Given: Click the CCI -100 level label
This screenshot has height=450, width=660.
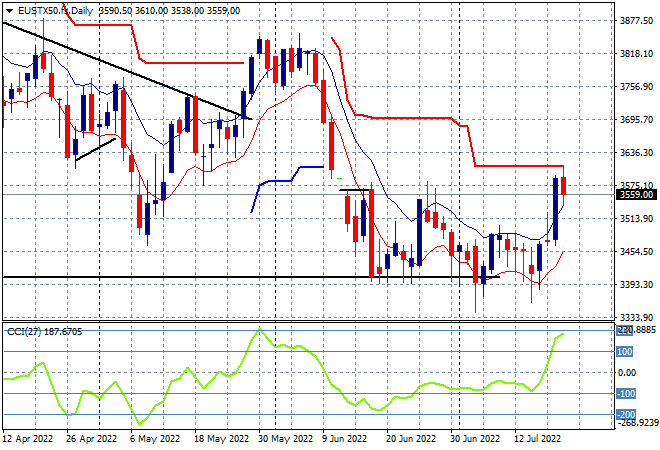Looking at the screenshot, I should [x=625, y=394].
